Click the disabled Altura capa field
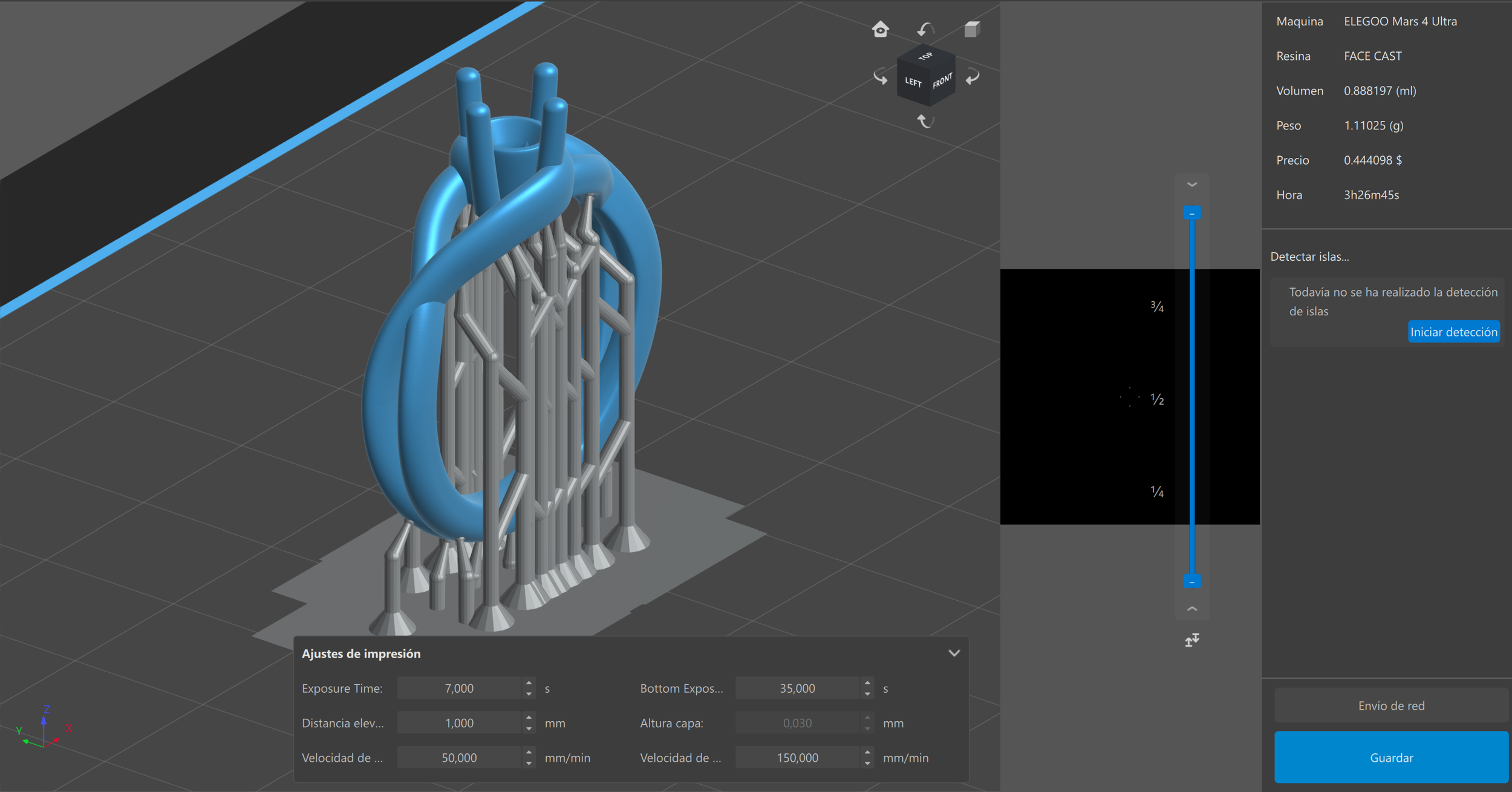The image size is (1512, 792). [797, 723]
